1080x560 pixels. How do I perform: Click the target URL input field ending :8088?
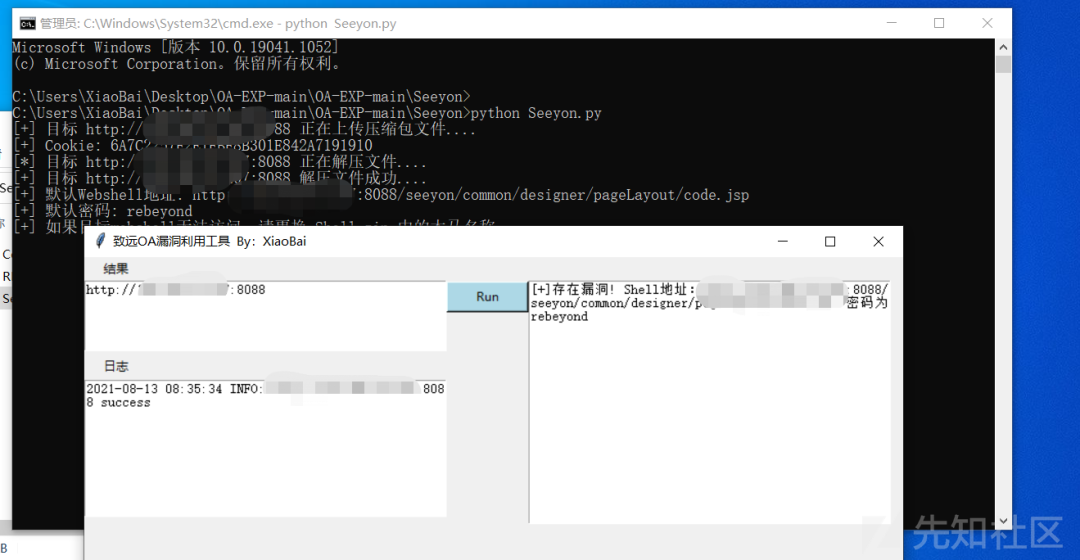[265, 316]
